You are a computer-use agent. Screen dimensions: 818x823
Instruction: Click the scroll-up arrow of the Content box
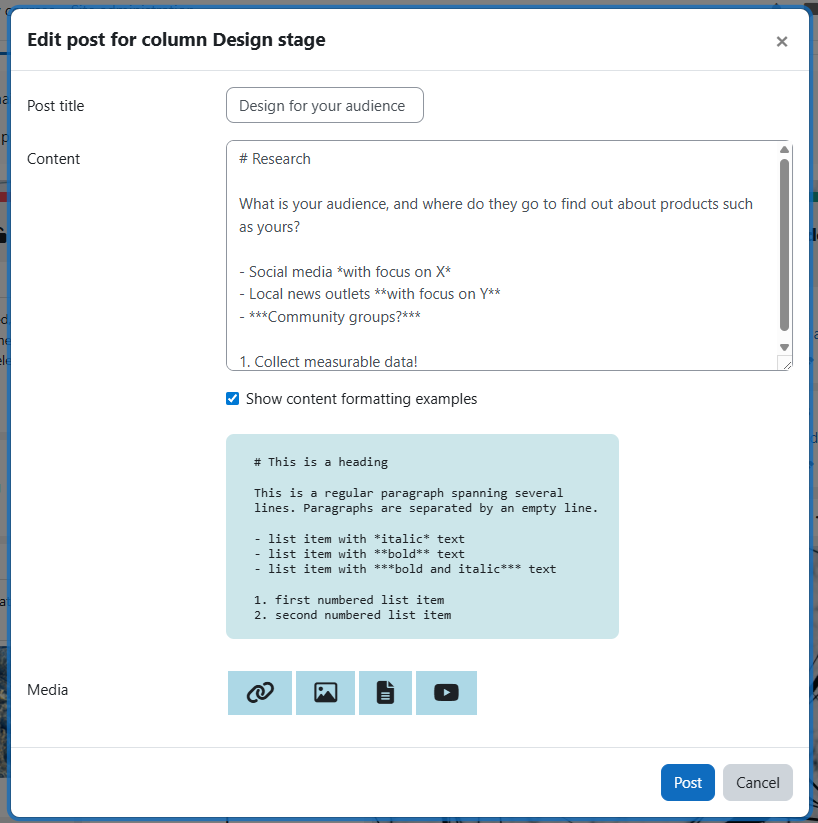pyautogui.click(x=783, y=149)
